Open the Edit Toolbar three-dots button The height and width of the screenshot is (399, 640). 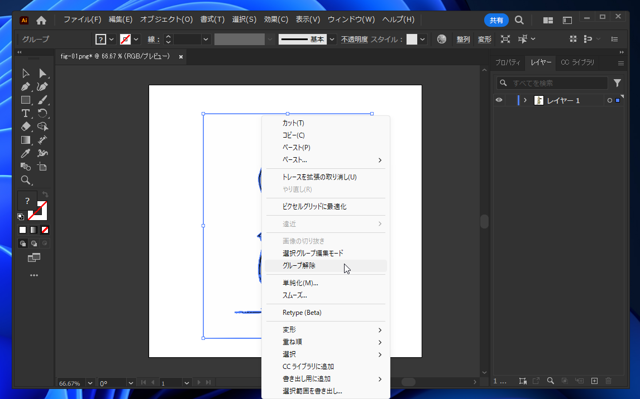(x=34, y=275)
